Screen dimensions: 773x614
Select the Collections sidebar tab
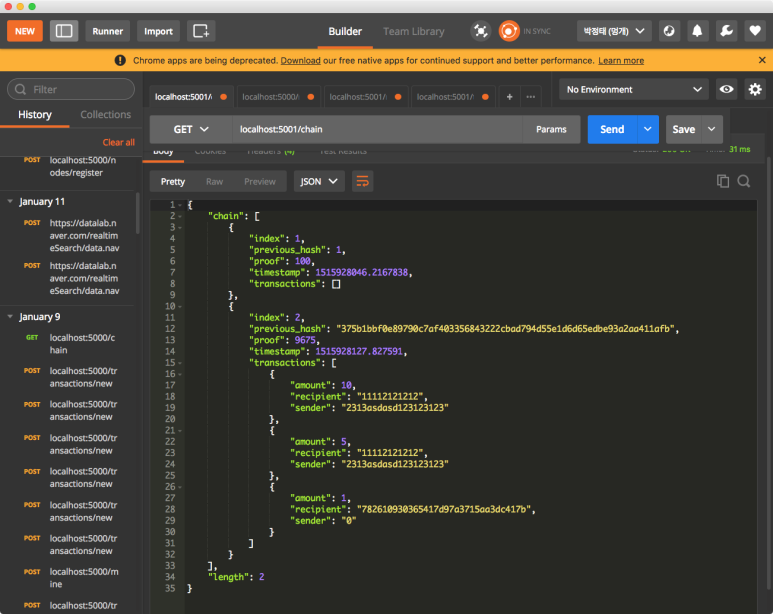pyautogui.click(x=105, y=115)
